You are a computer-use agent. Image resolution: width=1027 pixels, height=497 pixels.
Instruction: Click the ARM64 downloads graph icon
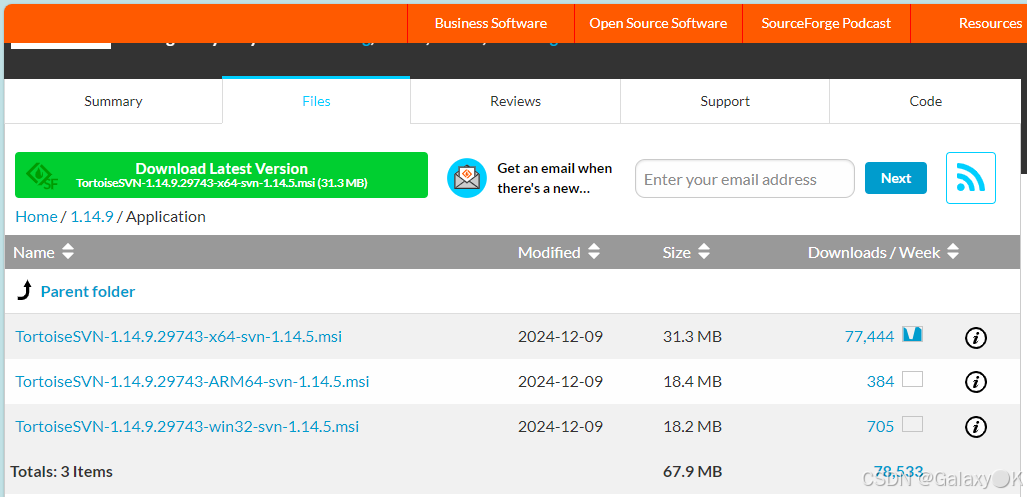(x=912, y=379)
